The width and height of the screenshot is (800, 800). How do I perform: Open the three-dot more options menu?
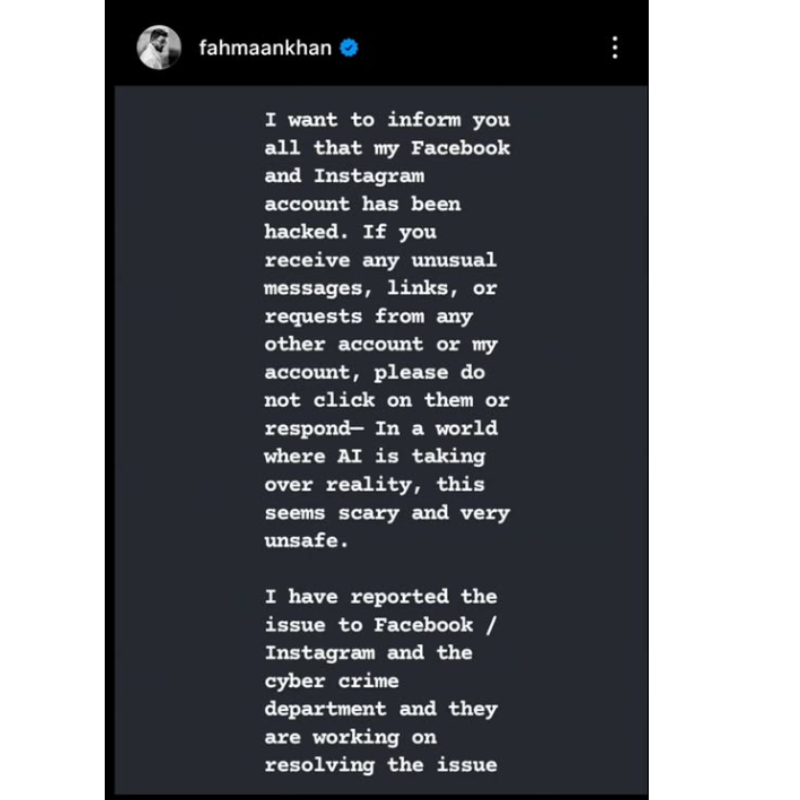point(614,47)
